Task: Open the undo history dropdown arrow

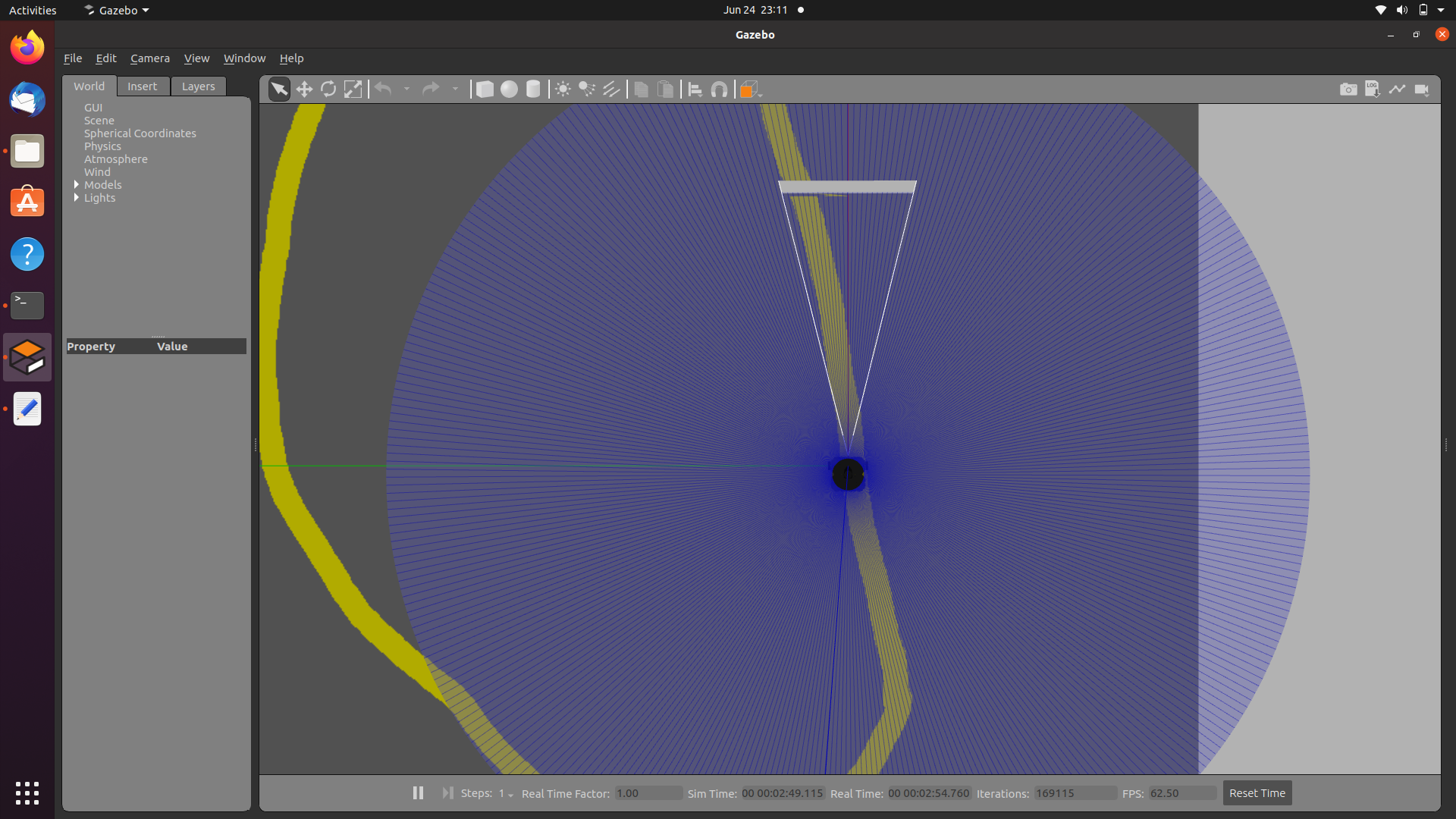Action: point(407,89)
